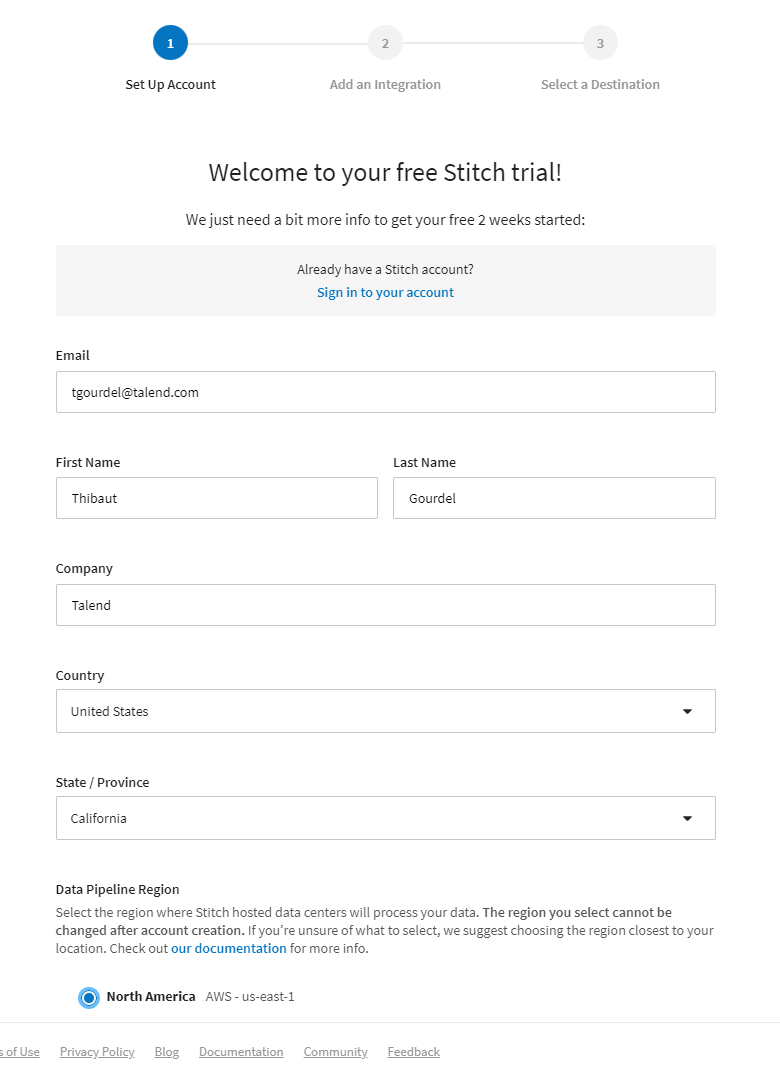Viewport: 780px width, 1080px height.
Task: Click the State / Province dropdown arrow
Action: (x=687, y=818)
